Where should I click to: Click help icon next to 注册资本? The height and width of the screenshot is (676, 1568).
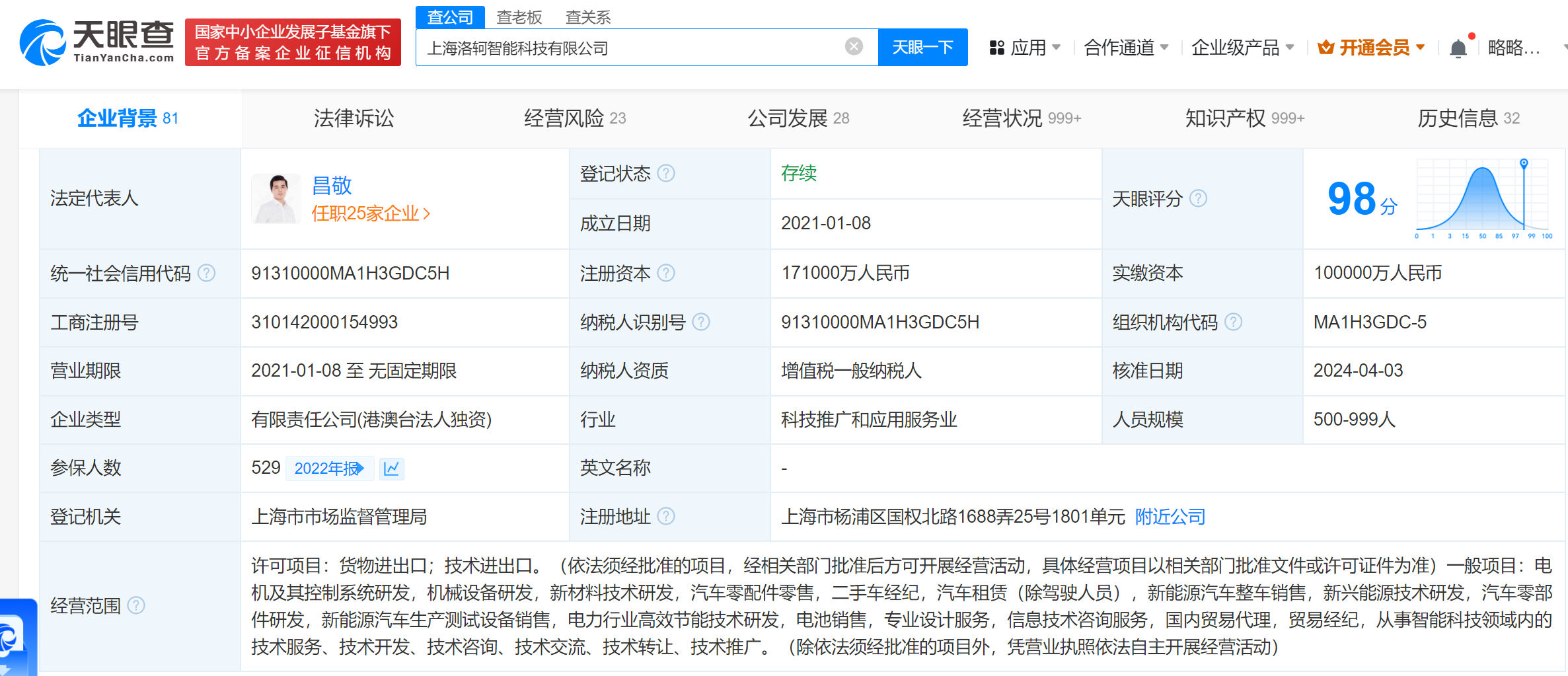667,273
